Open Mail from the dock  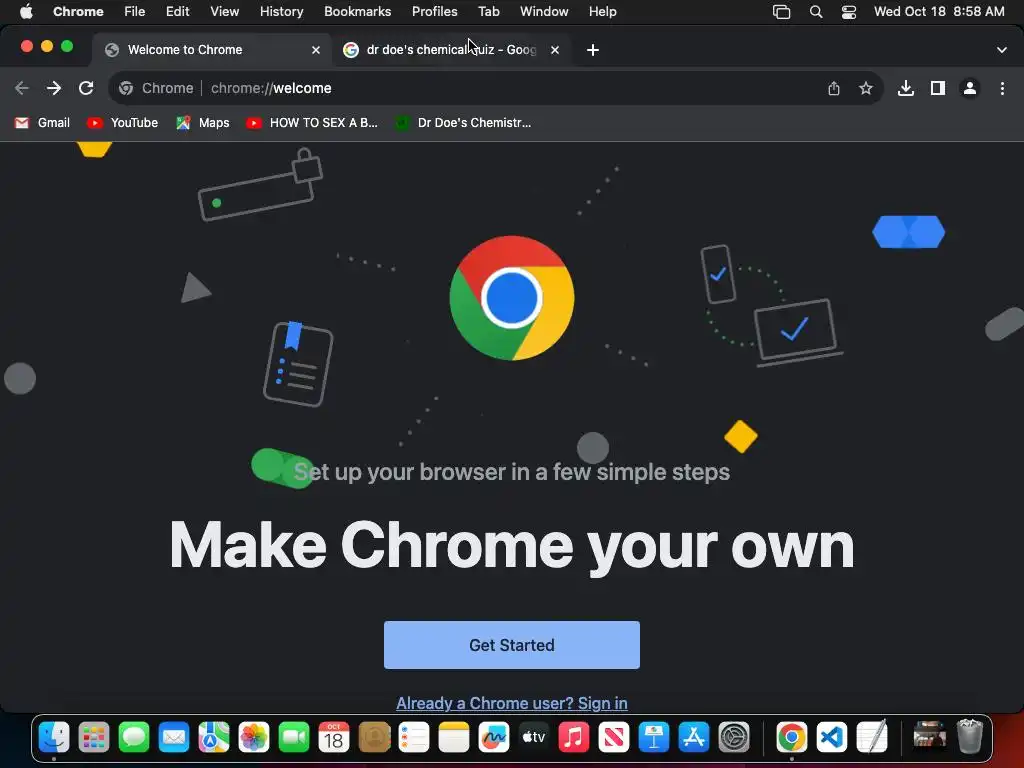[x=174, y=738]
